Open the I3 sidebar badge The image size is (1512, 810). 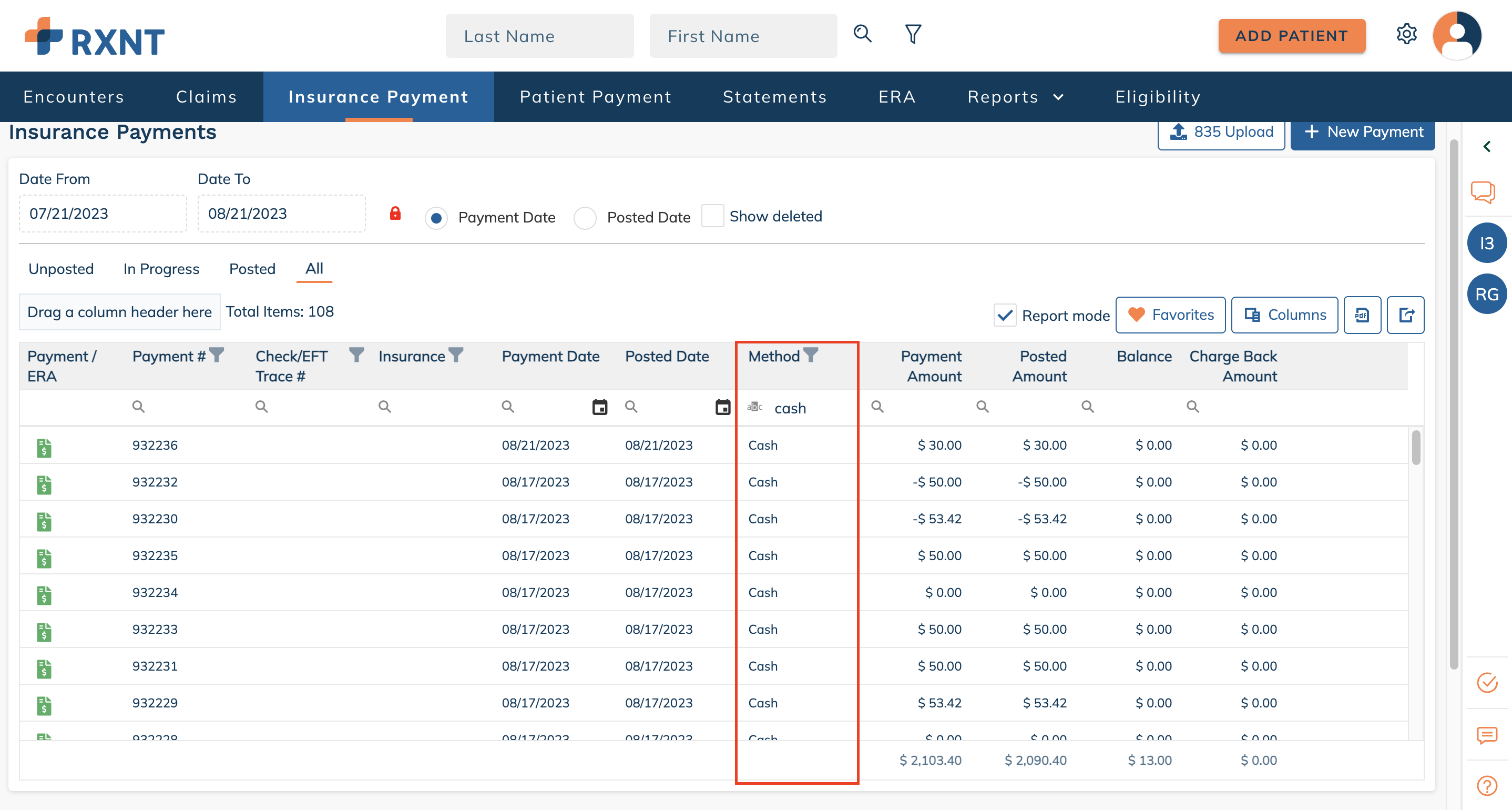[x=1487, y=243]
